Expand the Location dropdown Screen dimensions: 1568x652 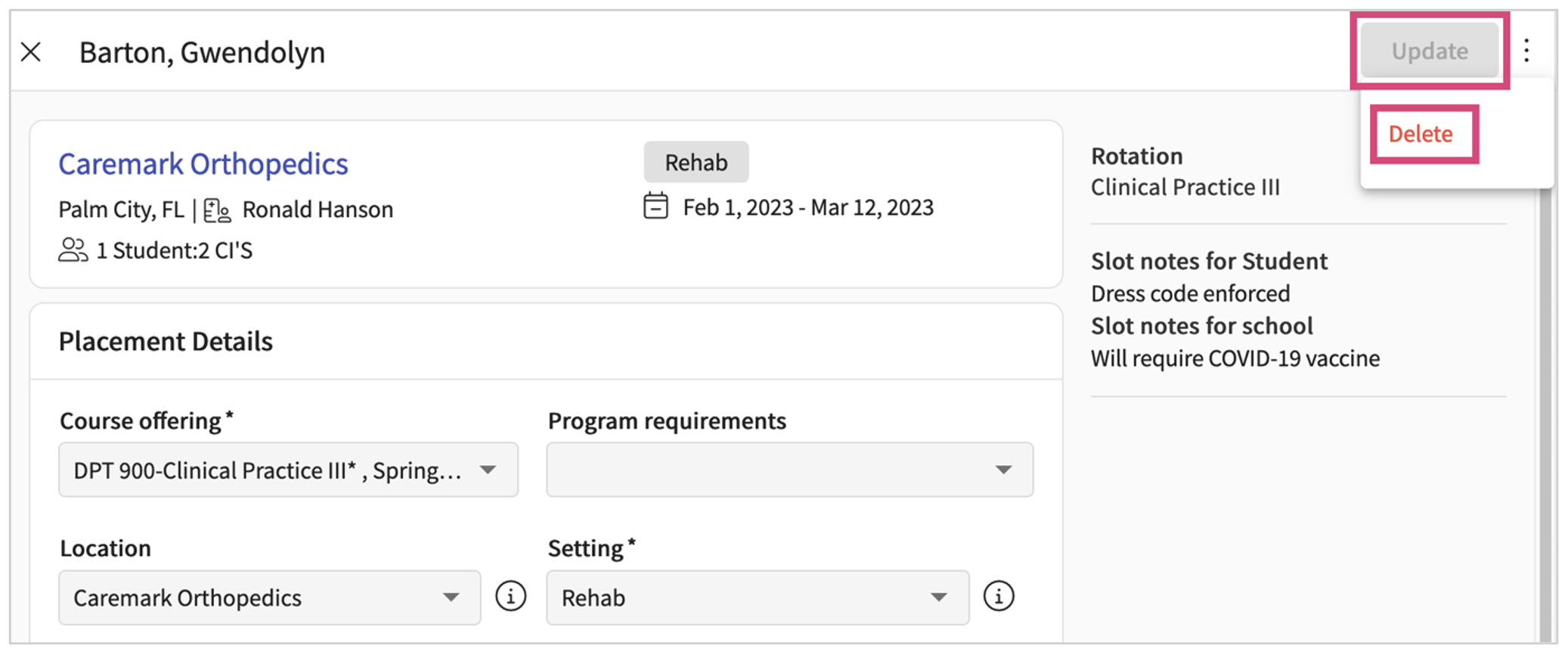coord(269,598)
